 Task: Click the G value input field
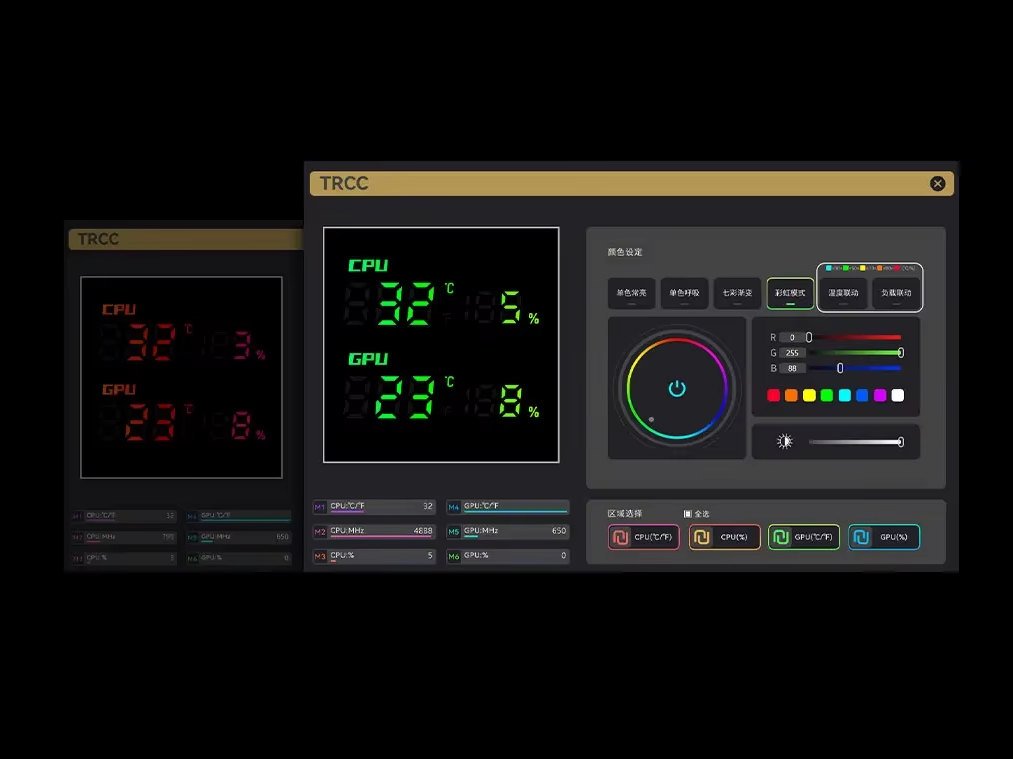coord(792,353)
